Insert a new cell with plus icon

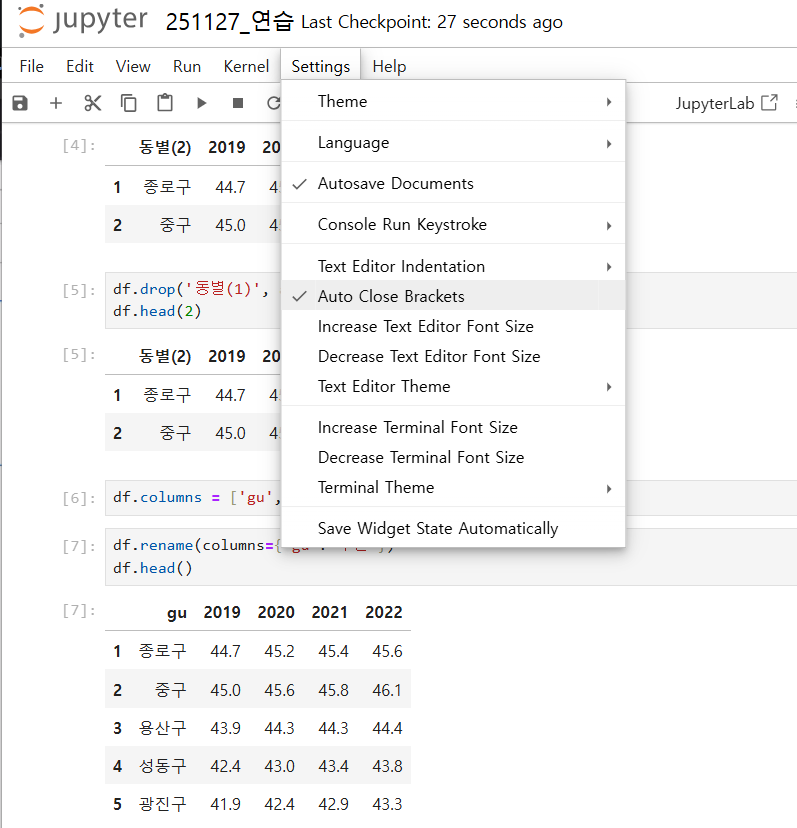click(56, 103)
